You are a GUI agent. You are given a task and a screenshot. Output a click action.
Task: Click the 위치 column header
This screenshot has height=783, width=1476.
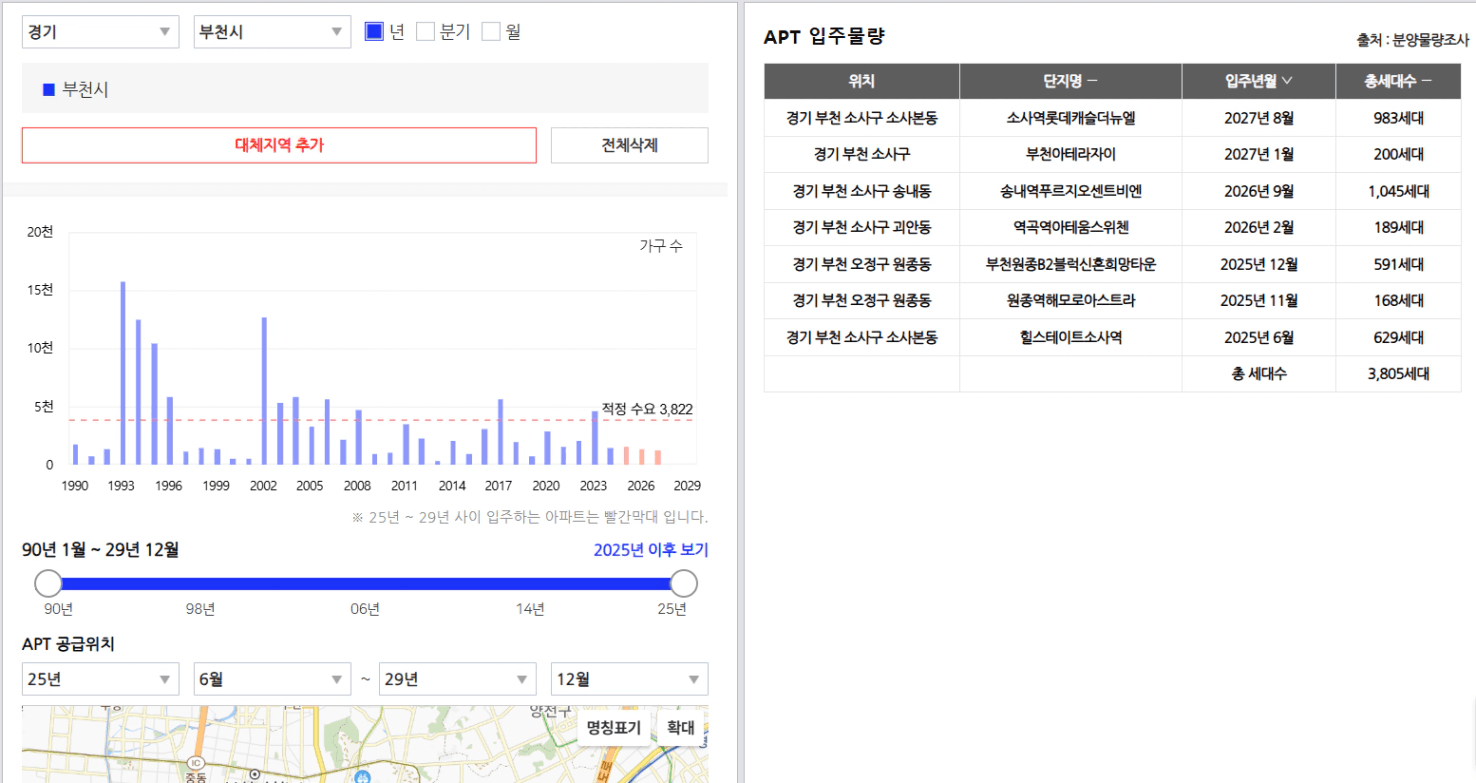(x=862, y=81)
